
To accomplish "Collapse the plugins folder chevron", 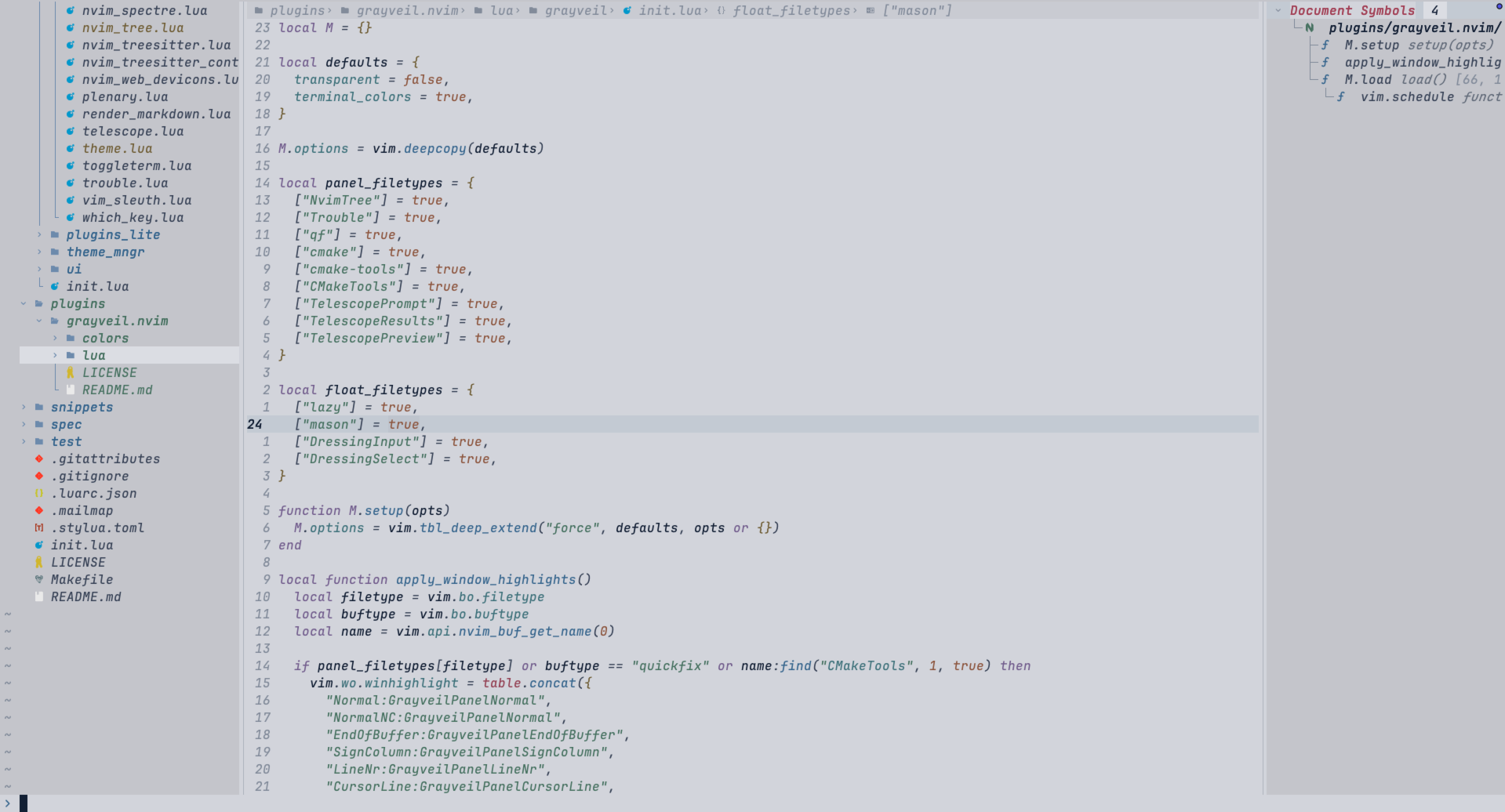I will [24, 303].
